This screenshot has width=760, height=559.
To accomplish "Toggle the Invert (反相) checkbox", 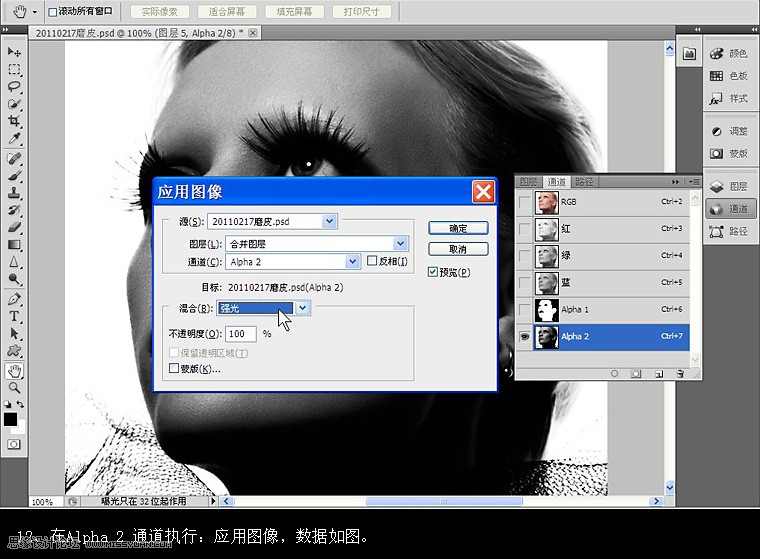I will pyautogui.click(x=372, y=261).
